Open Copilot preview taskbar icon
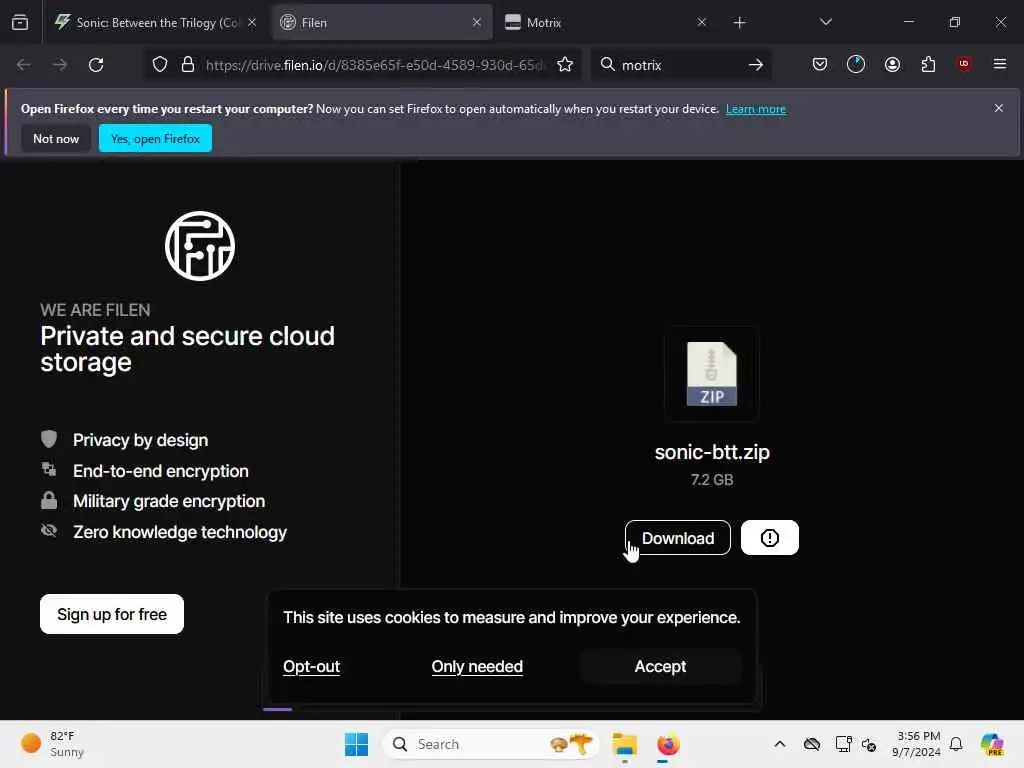Image resolution: width=1024 pixels, height=768 pixels. coord(992,744)
